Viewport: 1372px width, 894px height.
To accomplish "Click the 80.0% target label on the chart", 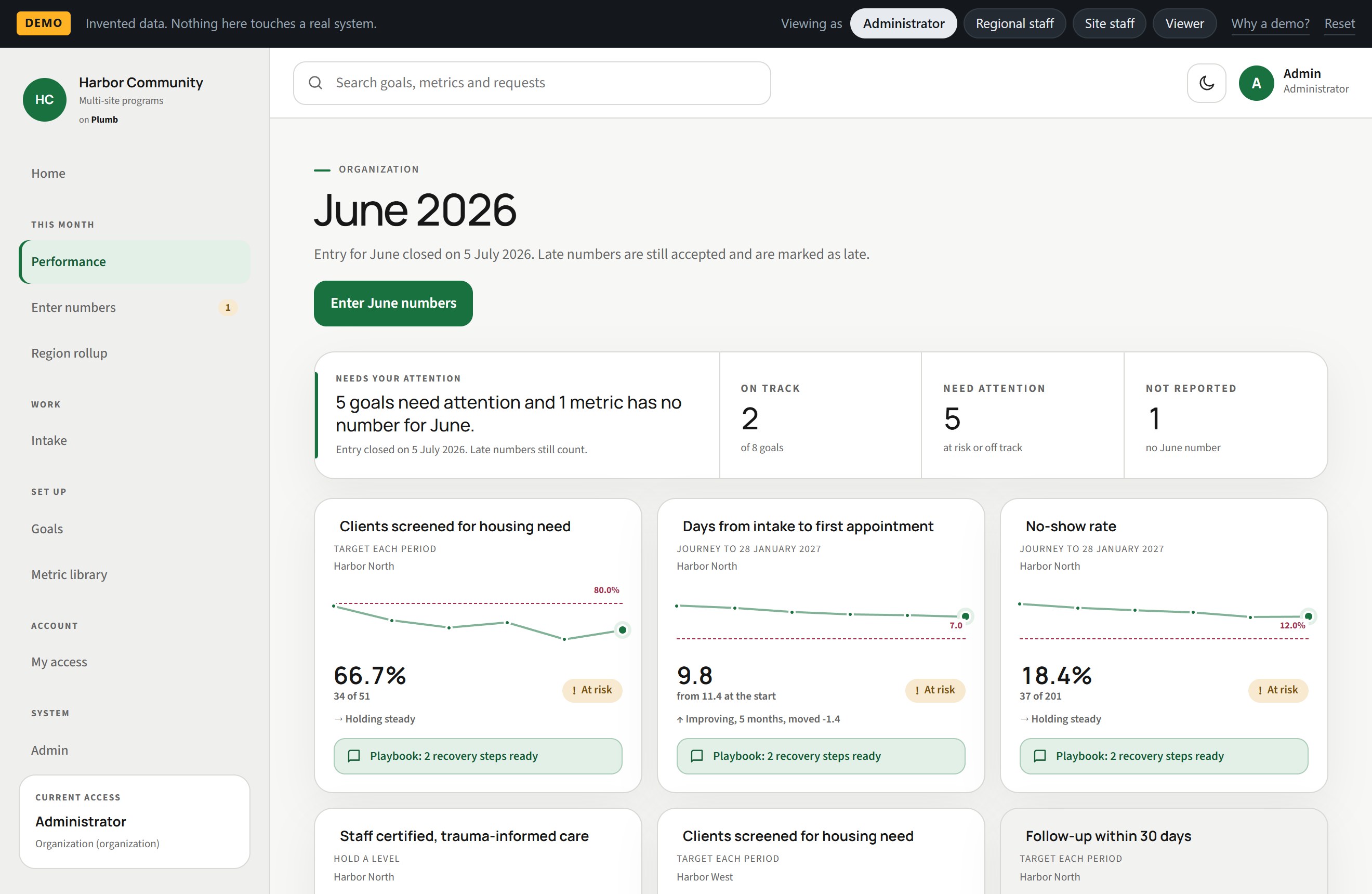I will pos(606,589).
